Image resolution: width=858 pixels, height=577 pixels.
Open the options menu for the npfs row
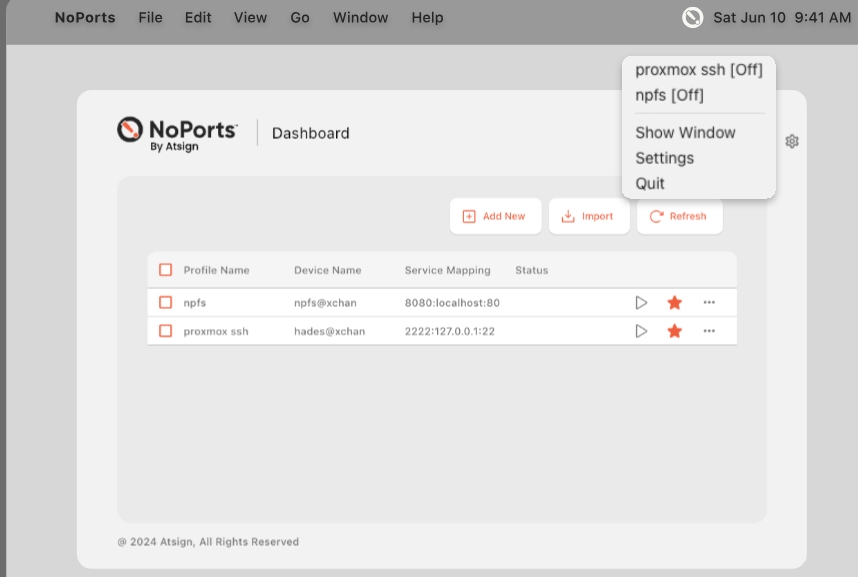pos(709,302)
